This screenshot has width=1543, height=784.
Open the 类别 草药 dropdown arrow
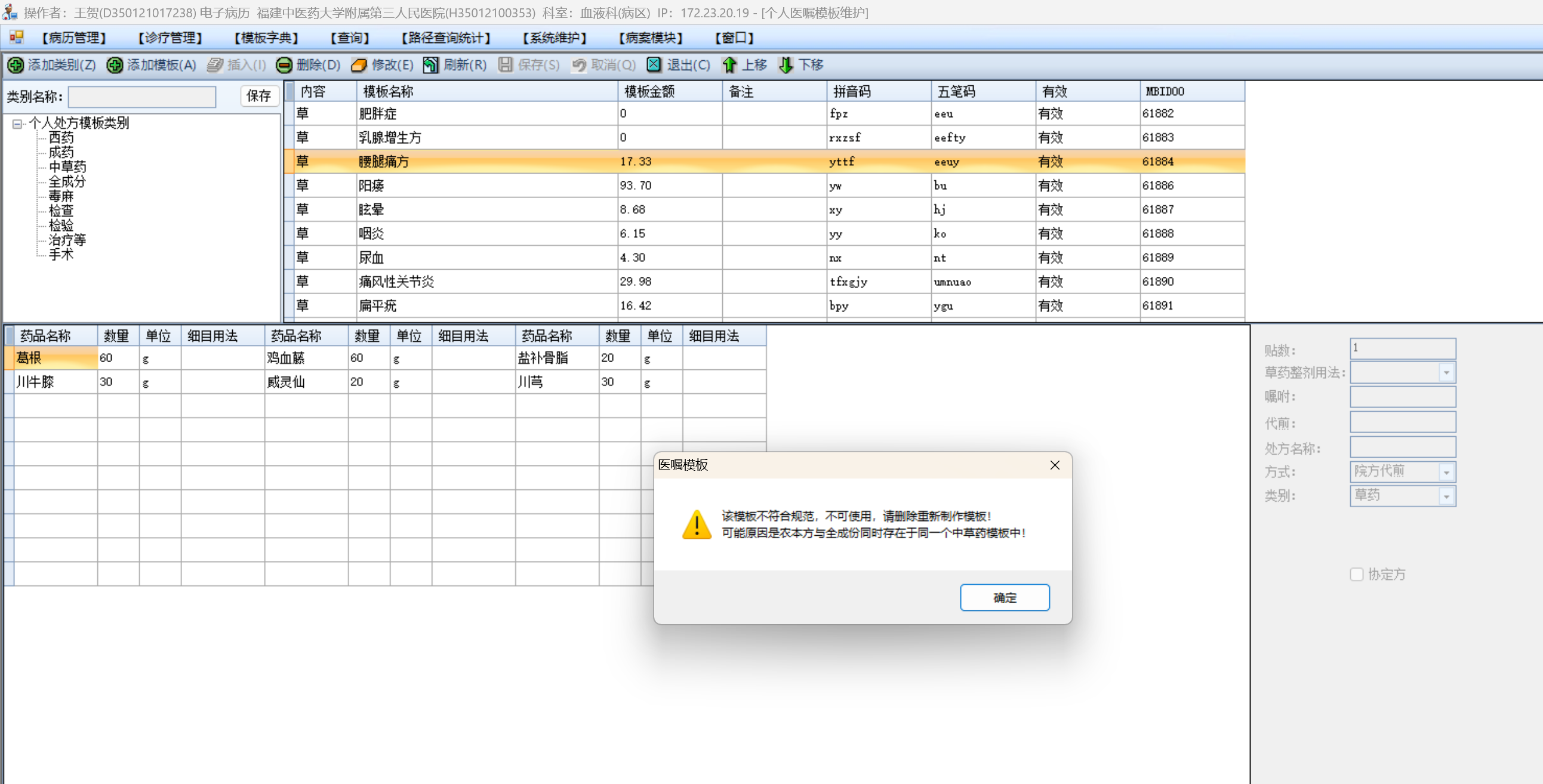coord(1446,496)
